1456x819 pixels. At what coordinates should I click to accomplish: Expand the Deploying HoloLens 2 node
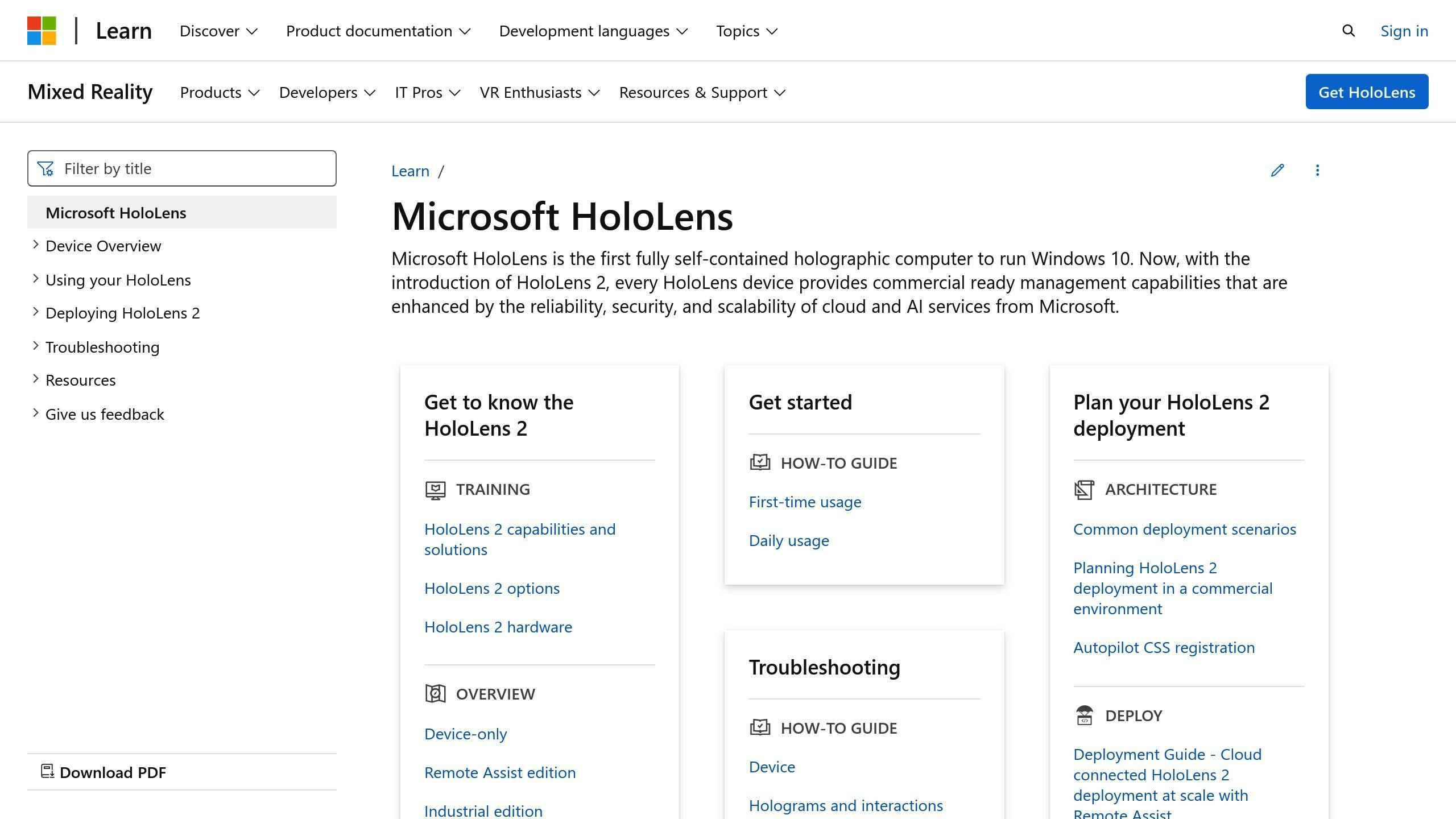[36, 312]
